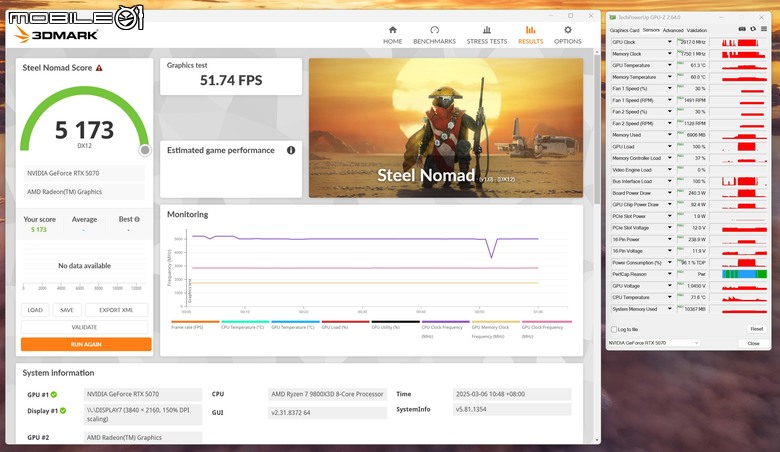Image resolution: width=780 pixels, height=452 pixels.
Task: Click Export XML button
Action: (x=116, y=310)
